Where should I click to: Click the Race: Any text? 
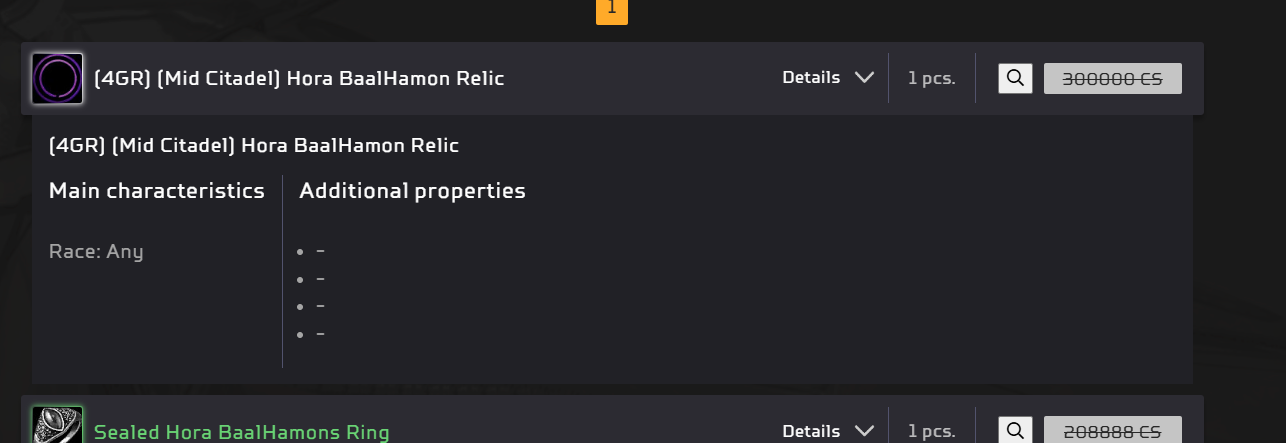[x=96, y=252]
